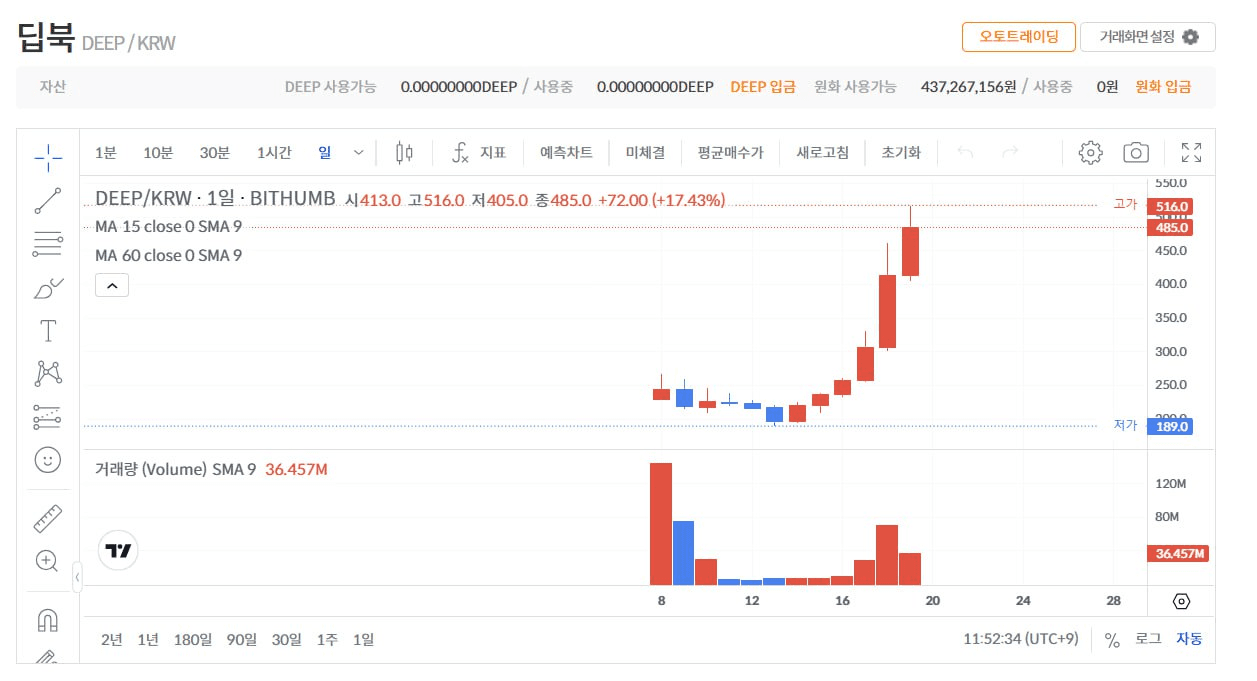The image size is (1257, 681).
Task: Toggle 로그 logarithmic scale
Action: [1148, 639]
